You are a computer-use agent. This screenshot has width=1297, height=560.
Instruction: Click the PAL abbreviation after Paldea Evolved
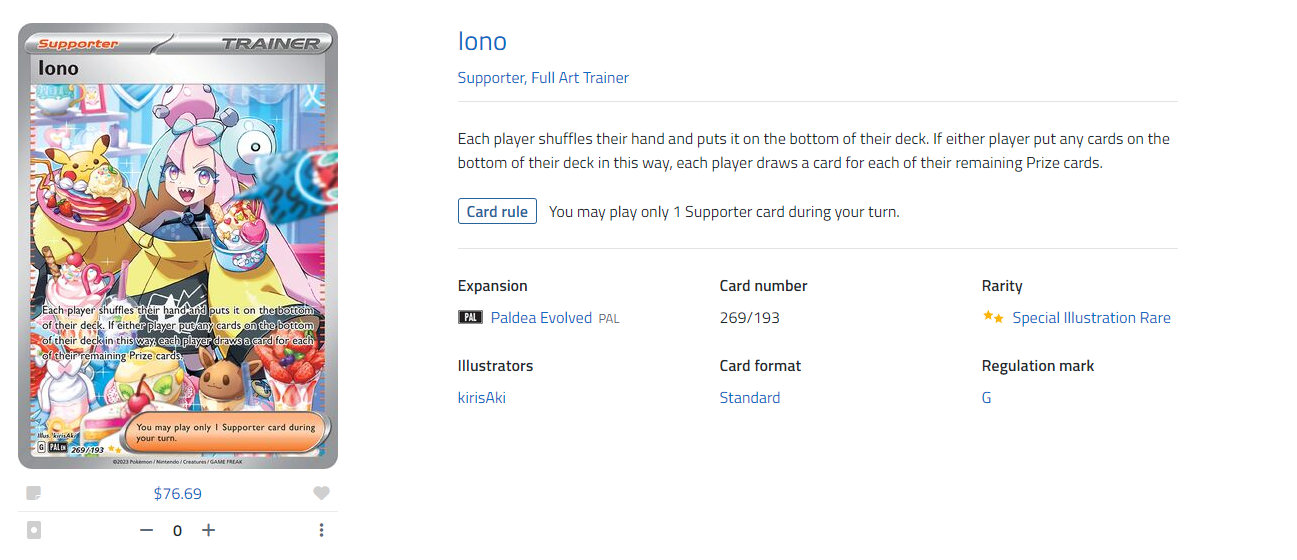(609, 318)
